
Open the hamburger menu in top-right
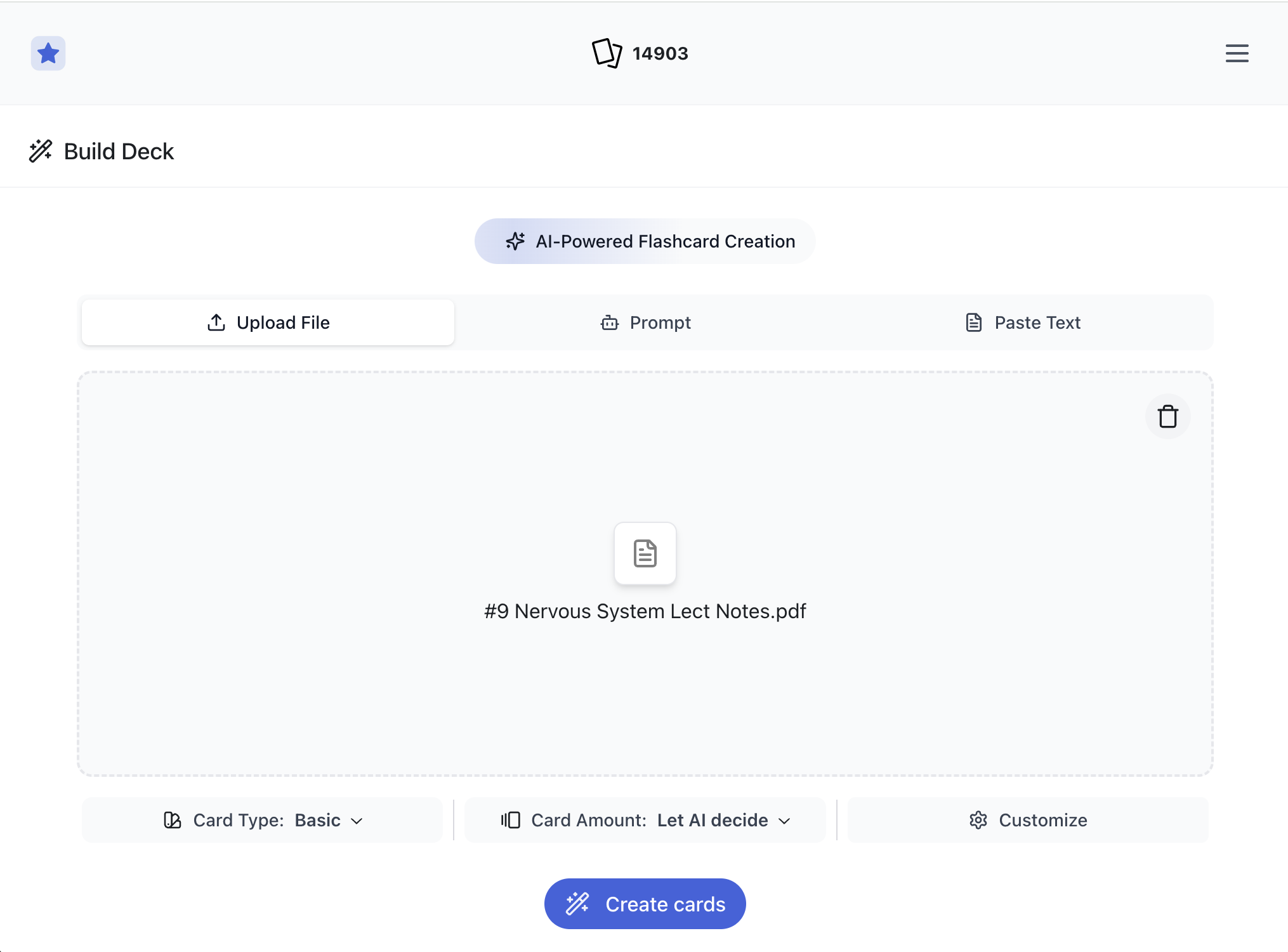click(1237, 53)
